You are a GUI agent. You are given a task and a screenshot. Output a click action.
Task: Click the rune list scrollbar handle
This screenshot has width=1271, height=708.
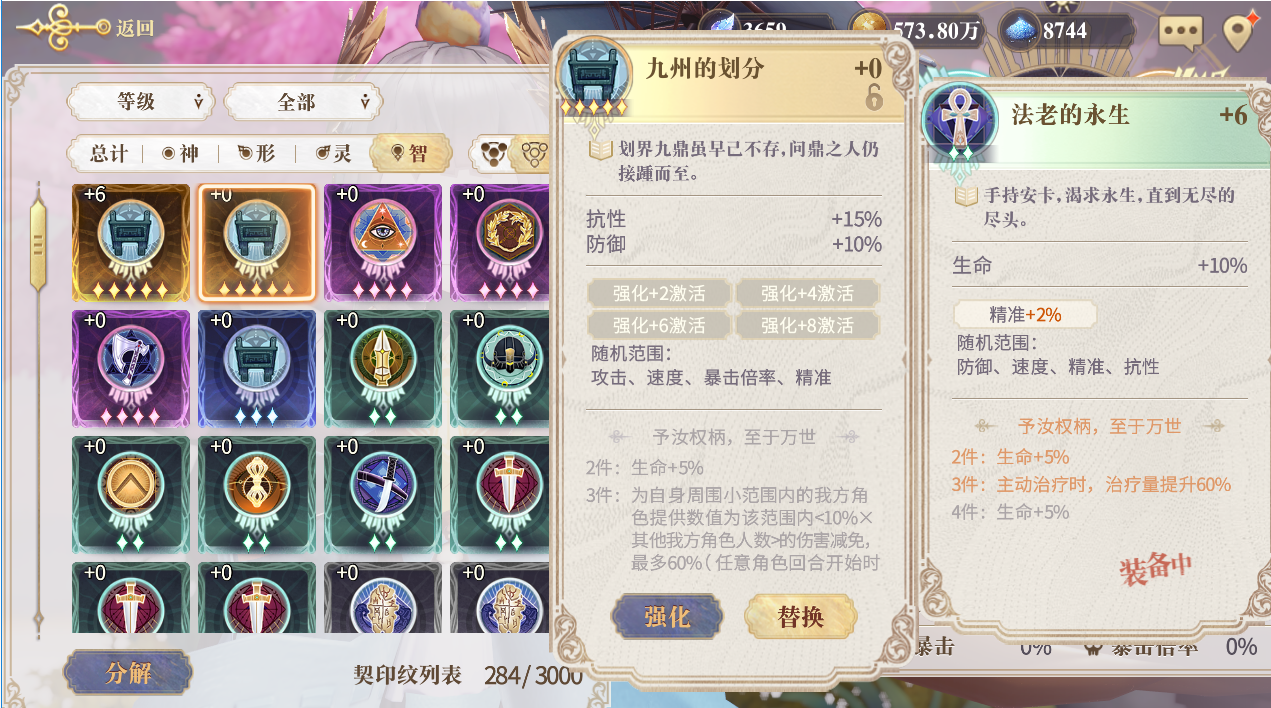(38, 244)
